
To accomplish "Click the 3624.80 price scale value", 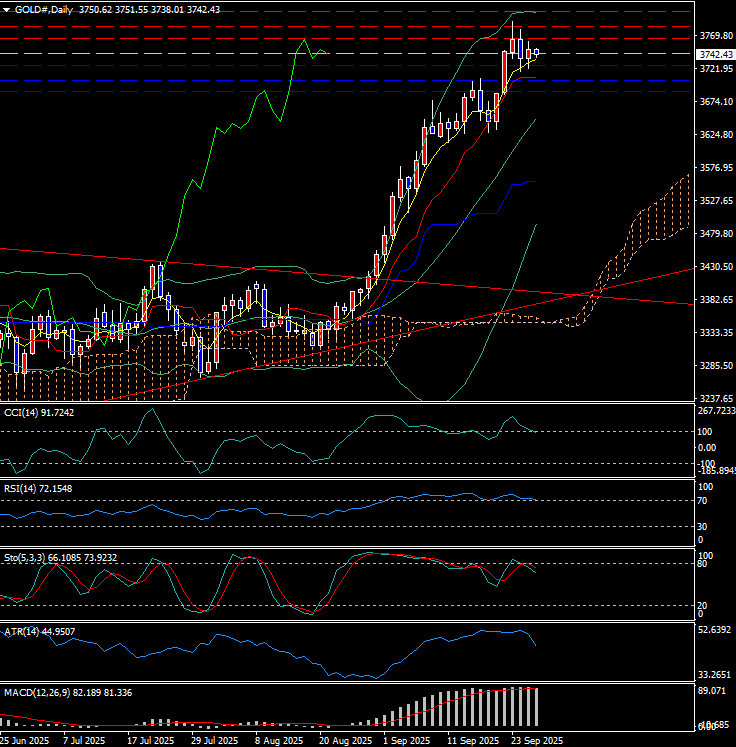I will pos(716,135).
